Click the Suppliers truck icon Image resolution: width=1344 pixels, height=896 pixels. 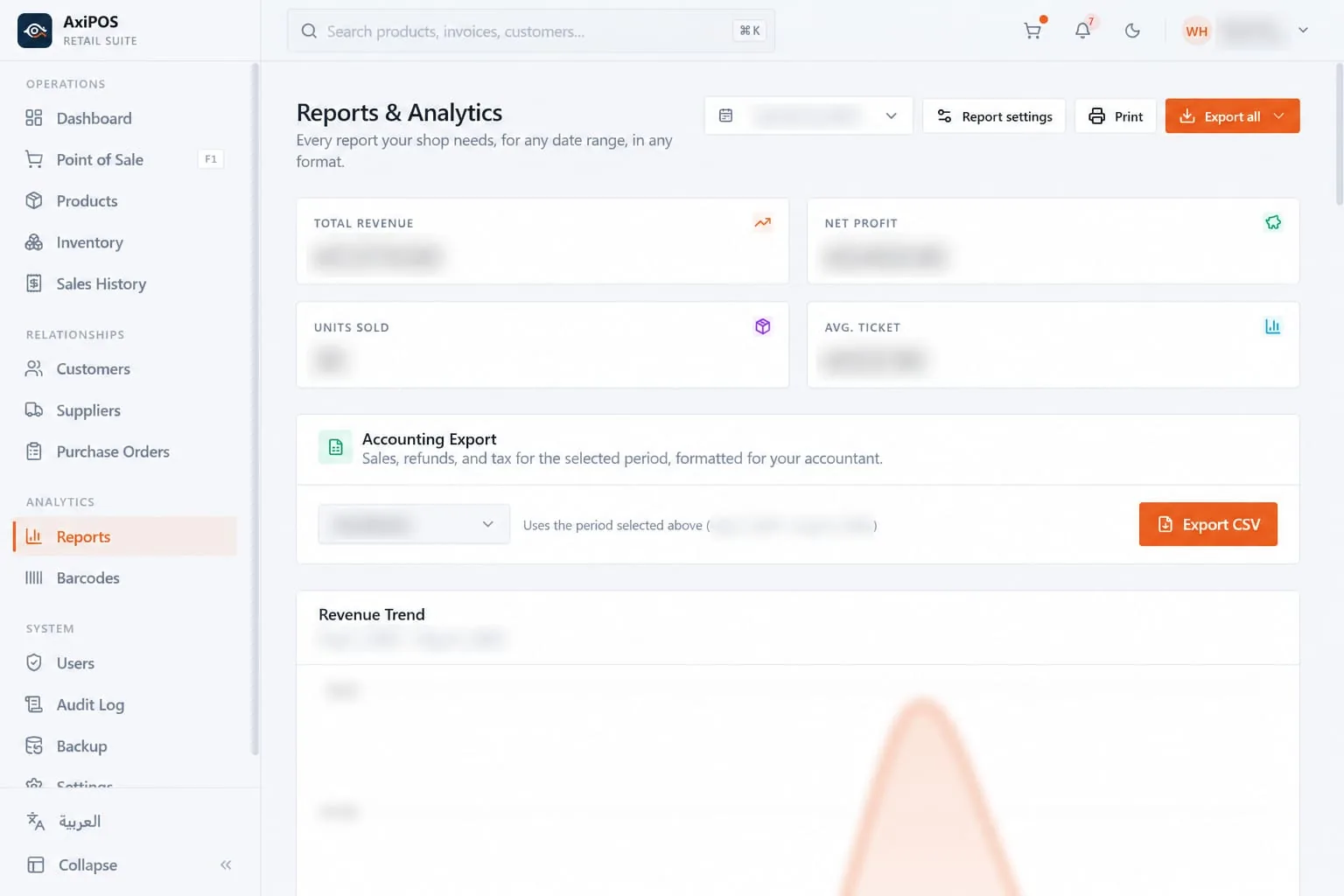34,410
